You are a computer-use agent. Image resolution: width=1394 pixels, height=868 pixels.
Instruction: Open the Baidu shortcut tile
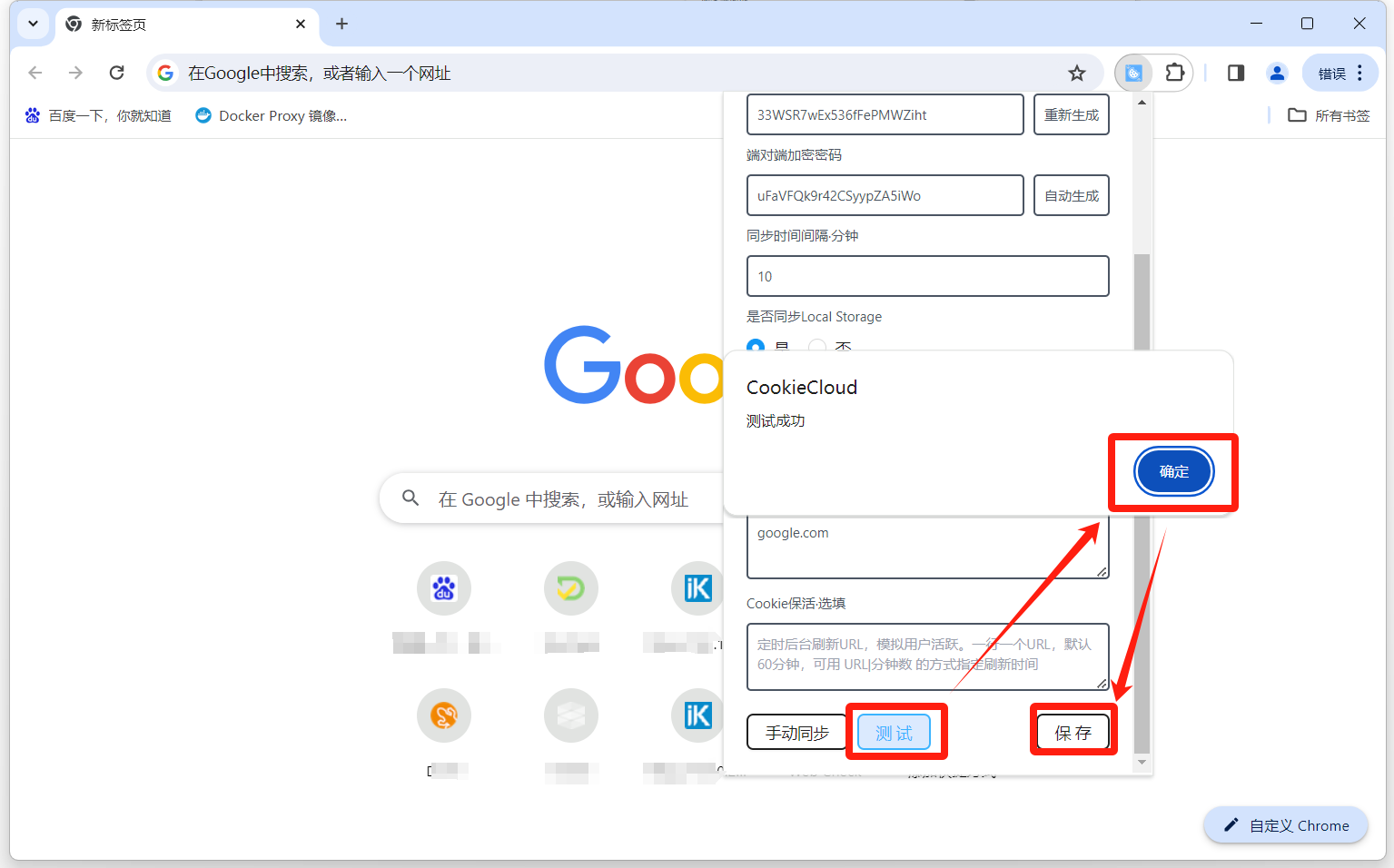pyautogui.click(x=444, y=588)
